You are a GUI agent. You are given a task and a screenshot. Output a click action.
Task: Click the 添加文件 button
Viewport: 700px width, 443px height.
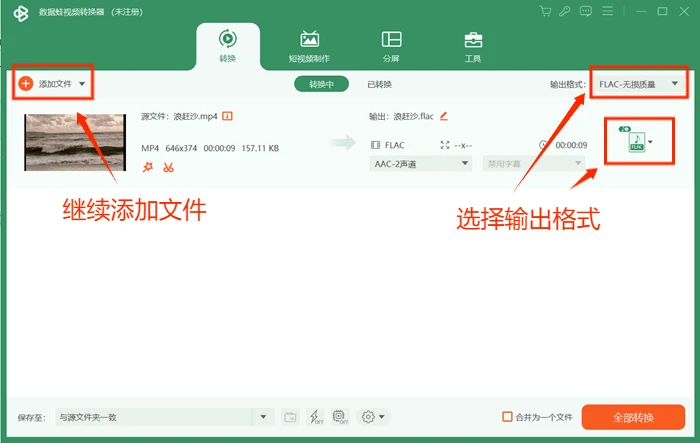click(x=52, y=84)
